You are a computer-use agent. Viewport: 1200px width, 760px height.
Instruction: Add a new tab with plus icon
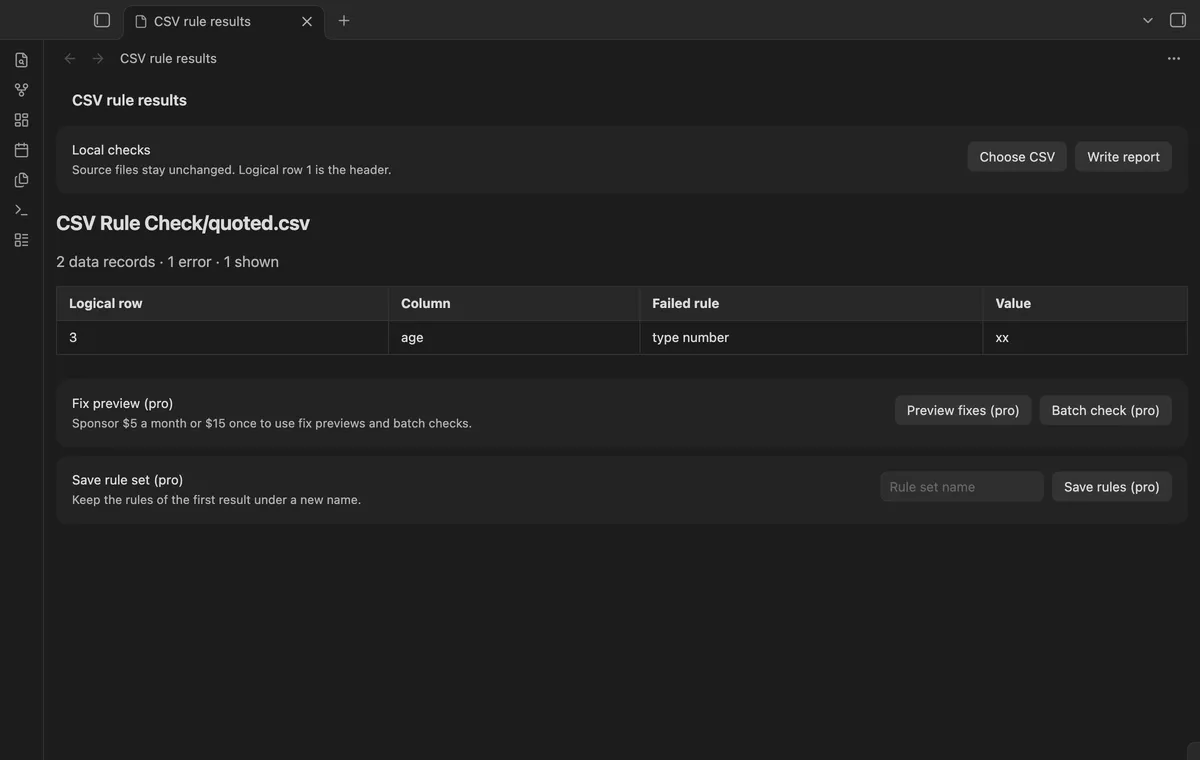344,20
